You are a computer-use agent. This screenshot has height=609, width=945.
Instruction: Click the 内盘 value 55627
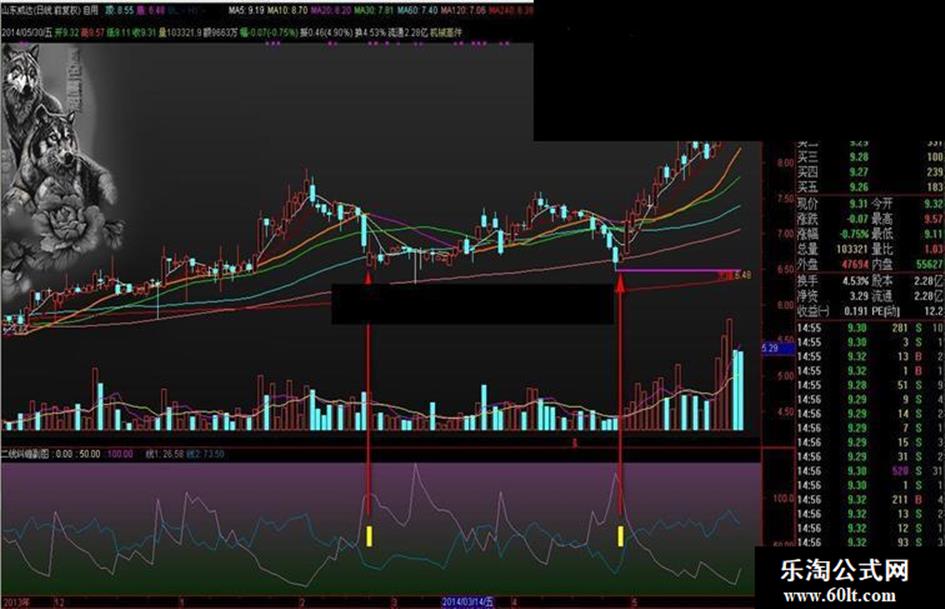pos(931,264)
